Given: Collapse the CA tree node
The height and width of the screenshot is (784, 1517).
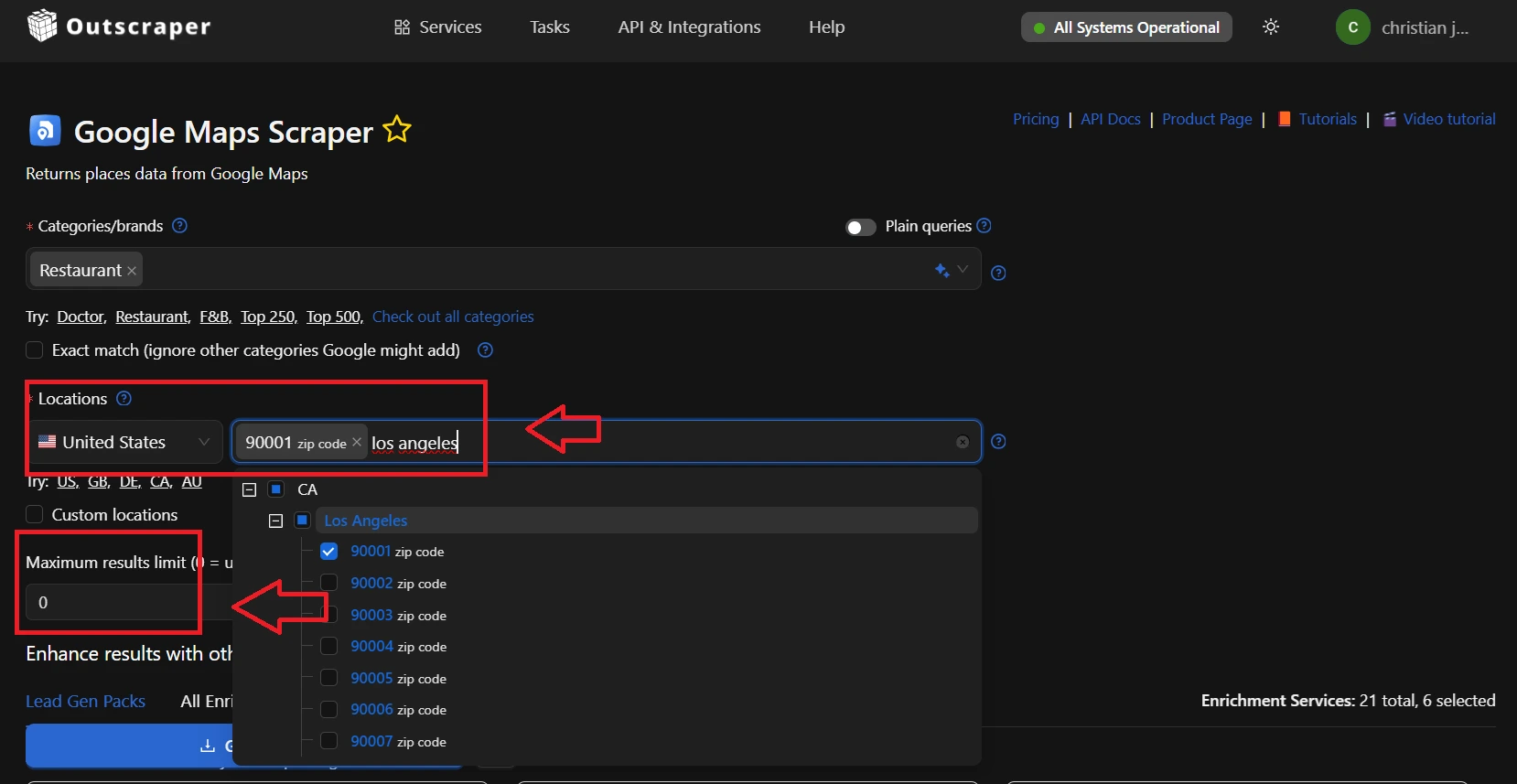Looking at the screenshot, I should click(249, 489).
